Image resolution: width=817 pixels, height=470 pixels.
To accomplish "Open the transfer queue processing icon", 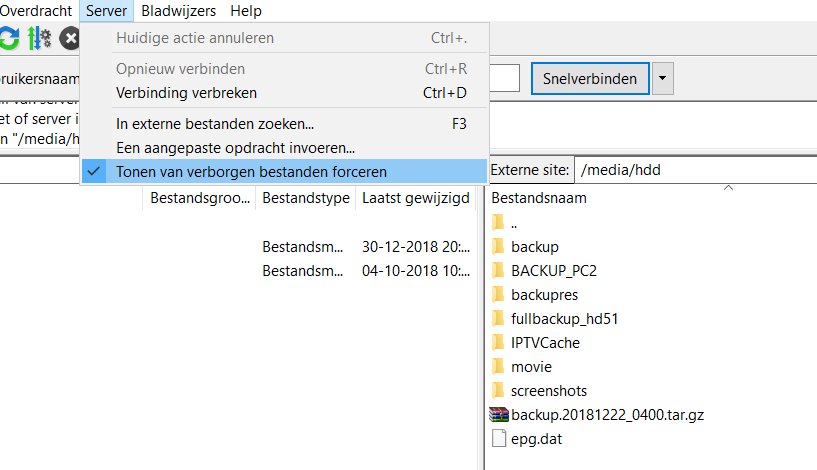I will 39,39.
